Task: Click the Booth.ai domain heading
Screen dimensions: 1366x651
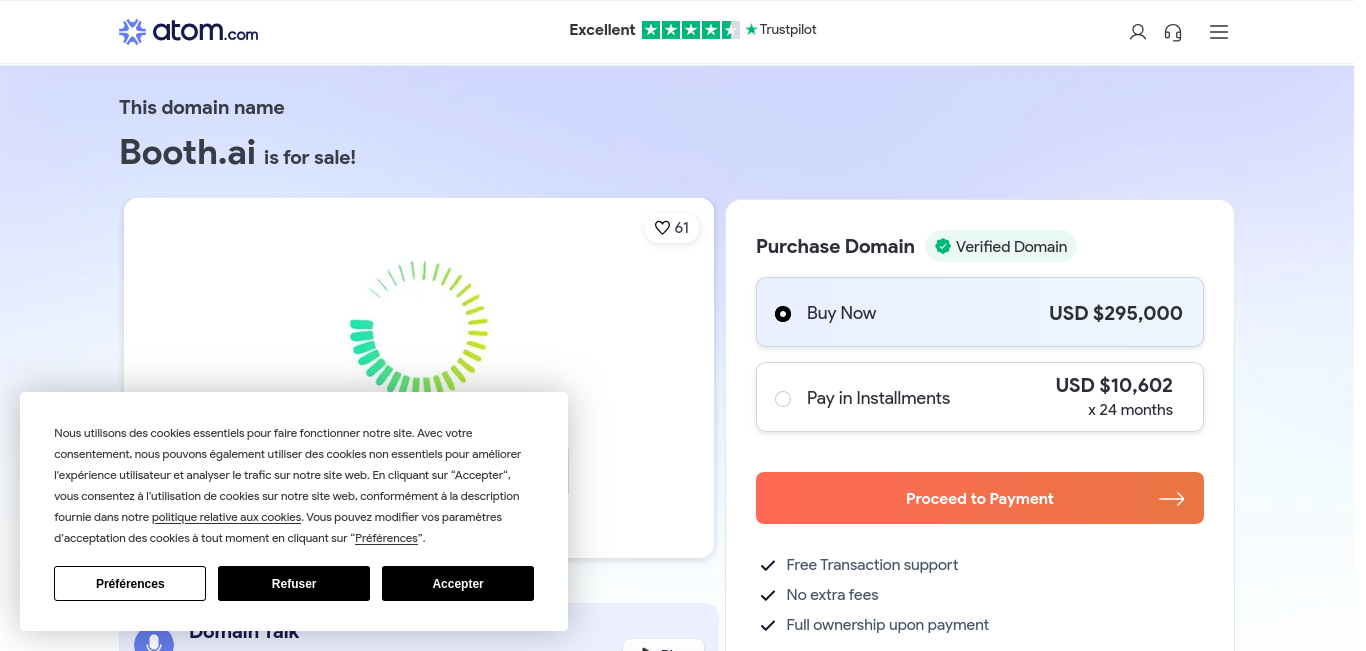Action: point(188,152)
